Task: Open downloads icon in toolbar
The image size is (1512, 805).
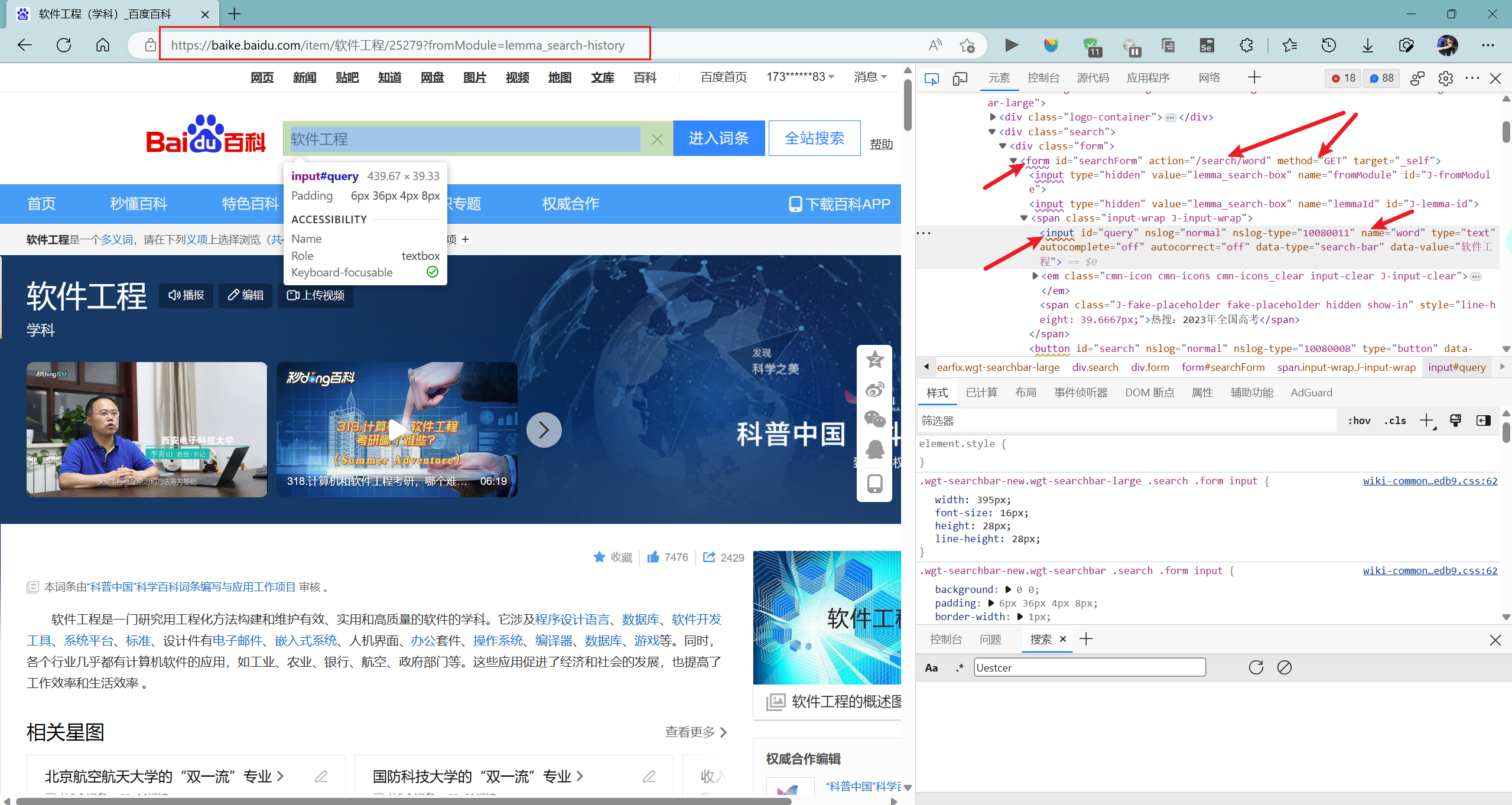Action: point(1368,45)
